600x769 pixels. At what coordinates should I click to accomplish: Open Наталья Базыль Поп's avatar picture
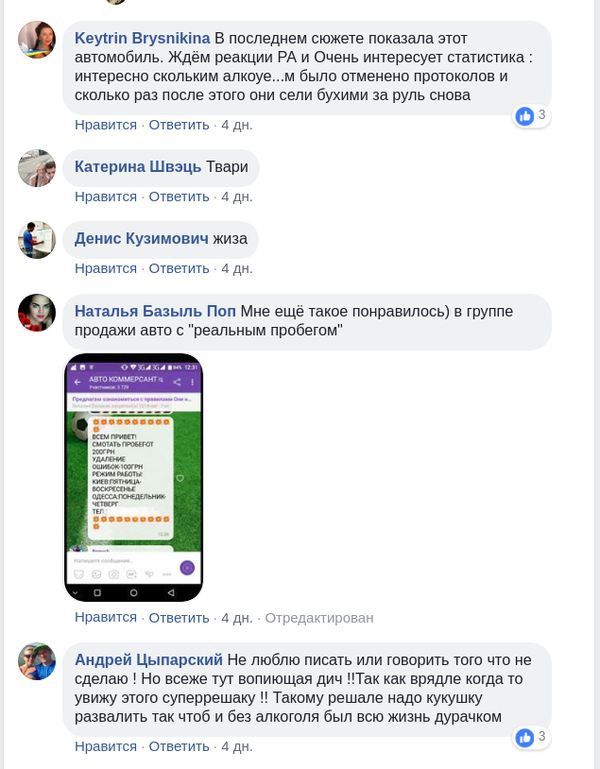(37, 312)
